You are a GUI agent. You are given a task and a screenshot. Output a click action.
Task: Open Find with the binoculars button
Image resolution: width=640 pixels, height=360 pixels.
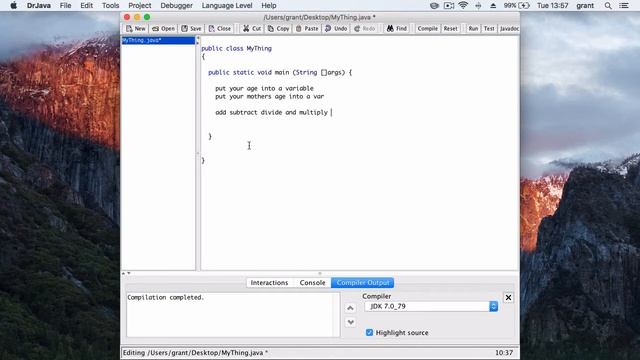click(x=397, y=29)
